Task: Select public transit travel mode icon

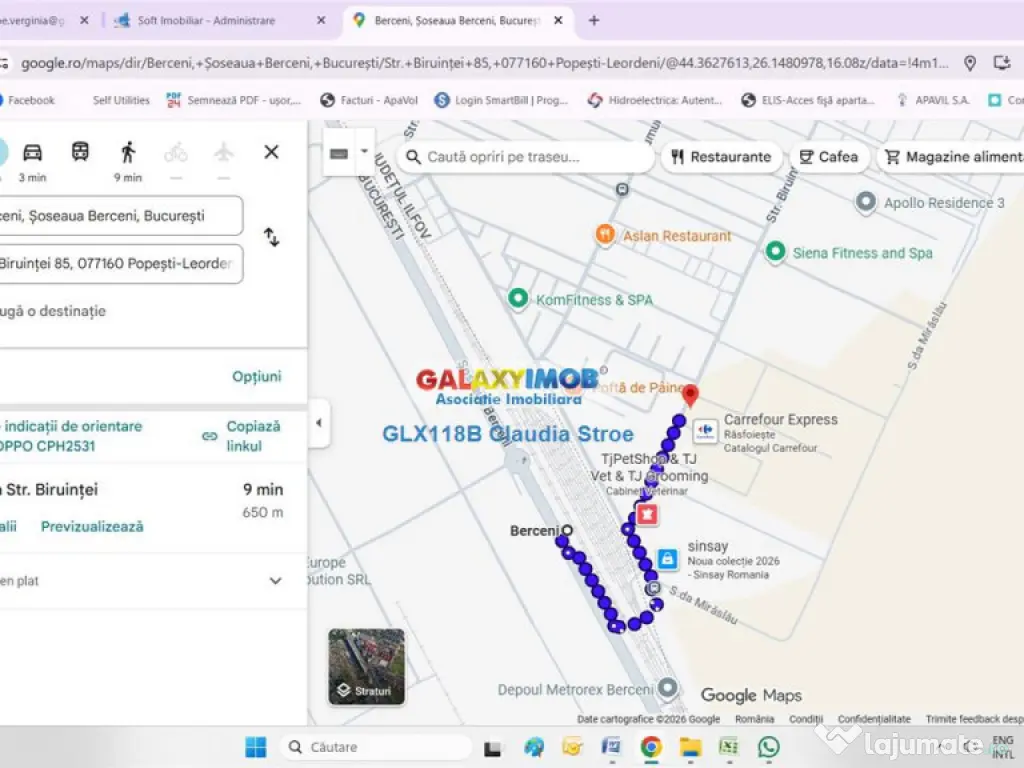Action: [80, 152]
